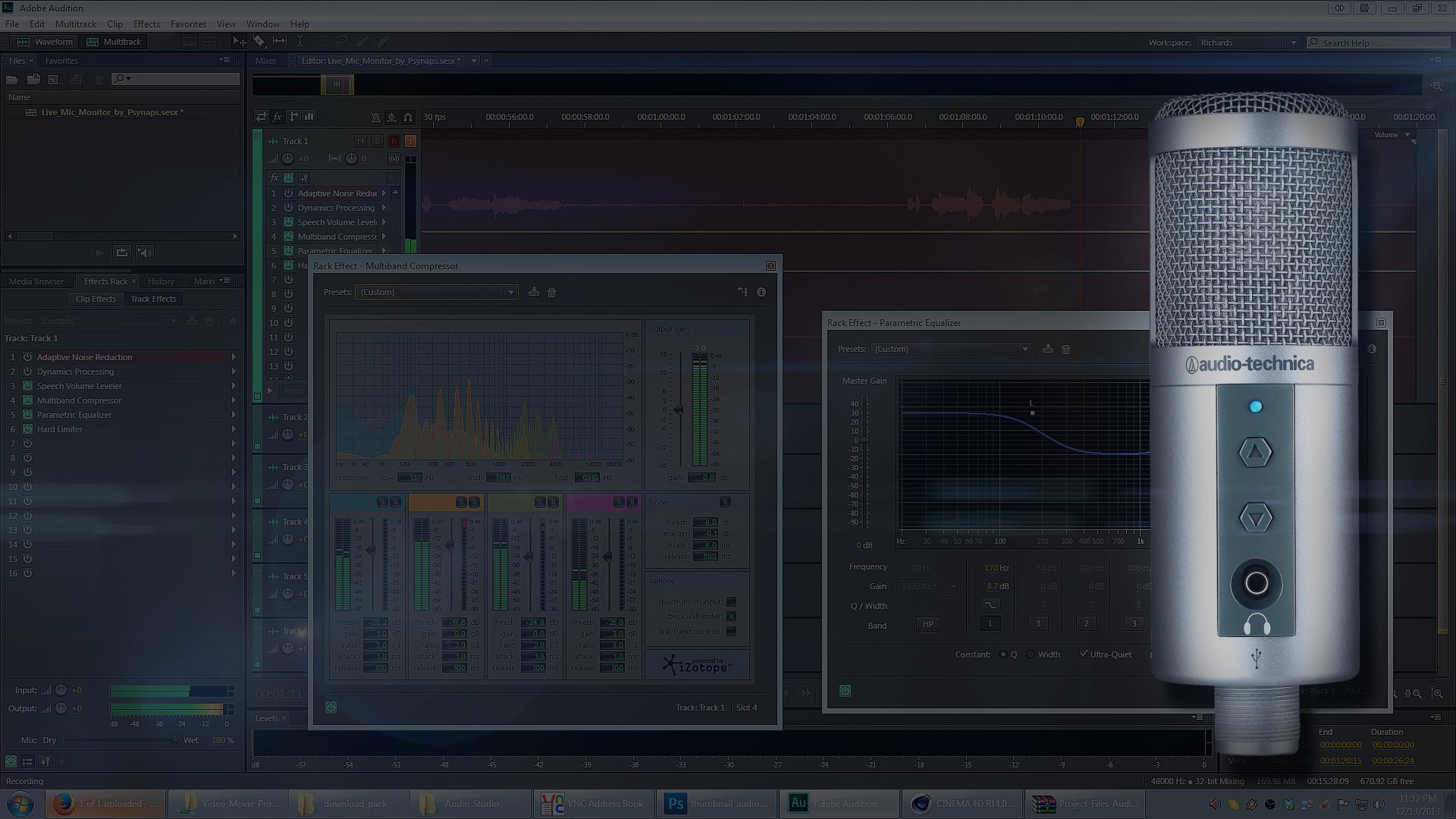The image size is (1456, 819).
Task: Click the delete preset trash icon
Action: 551,292
